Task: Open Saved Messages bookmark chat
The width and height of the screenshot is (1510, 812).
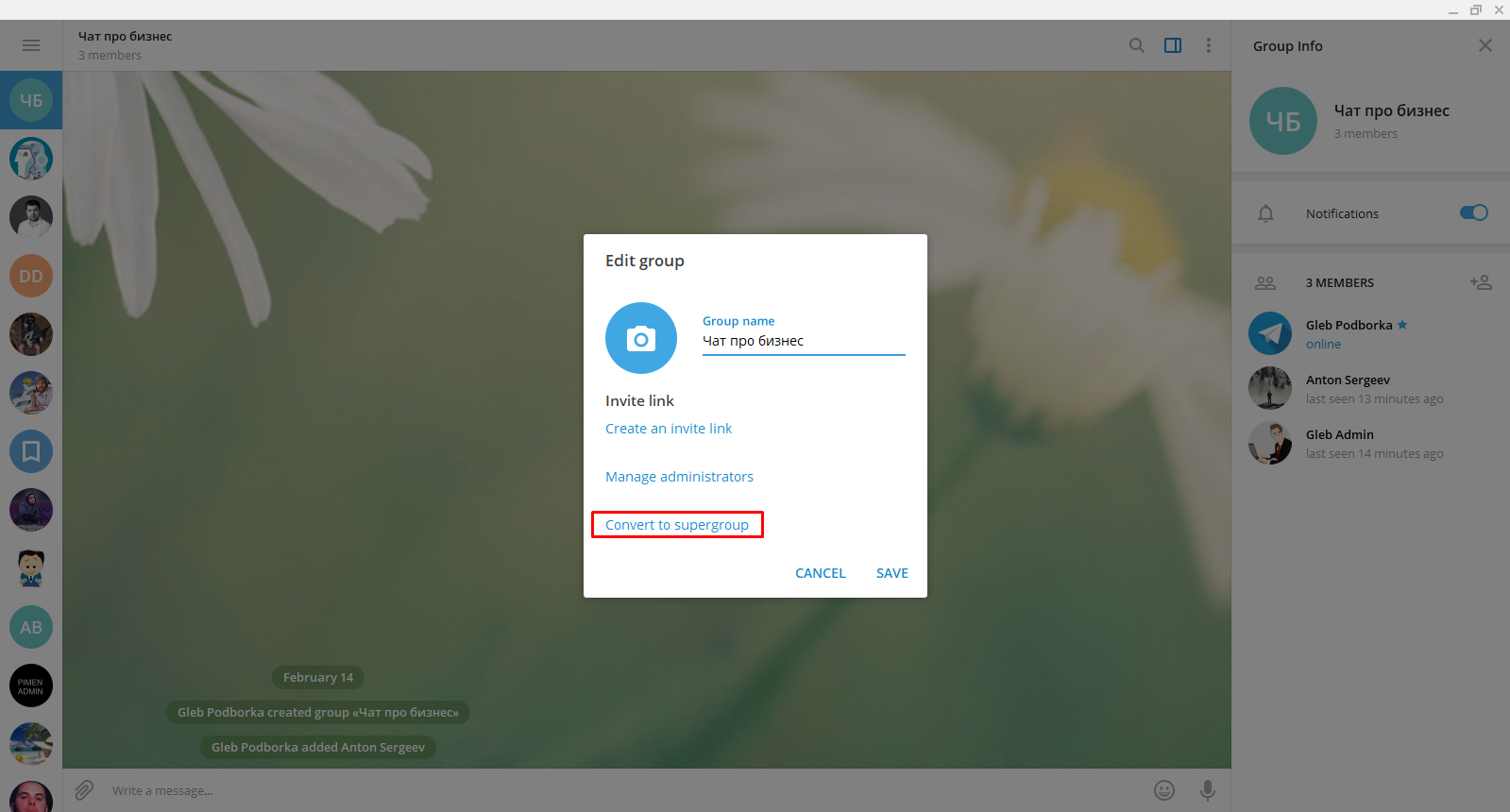Action: point(31,451)
